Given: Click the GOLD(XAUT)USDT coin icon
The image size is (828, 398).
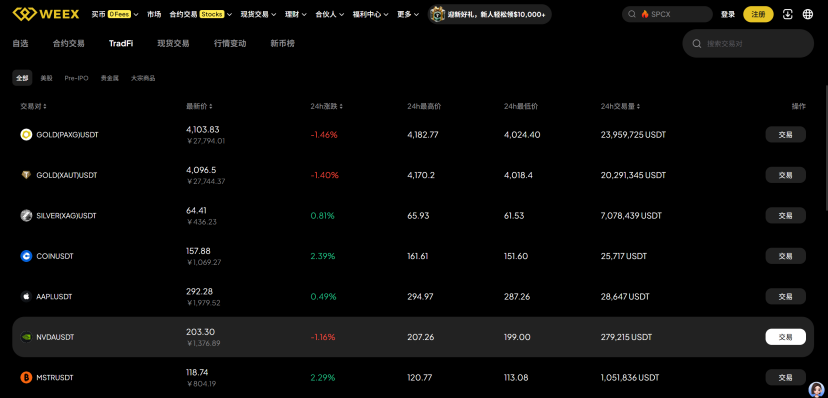Looking at the screenshot, I should click(26, 175).
